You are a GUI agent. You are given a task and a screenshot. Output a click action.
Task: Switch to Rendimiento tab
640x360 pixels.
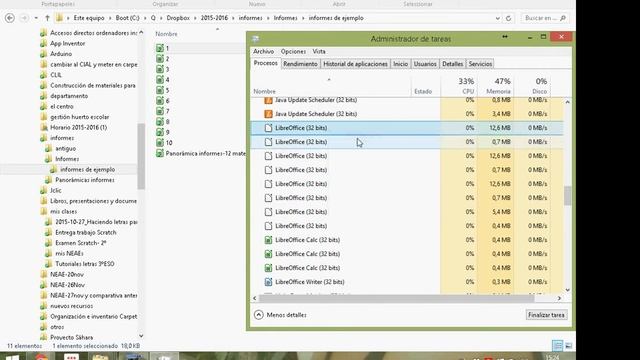[x=300, y=64]
